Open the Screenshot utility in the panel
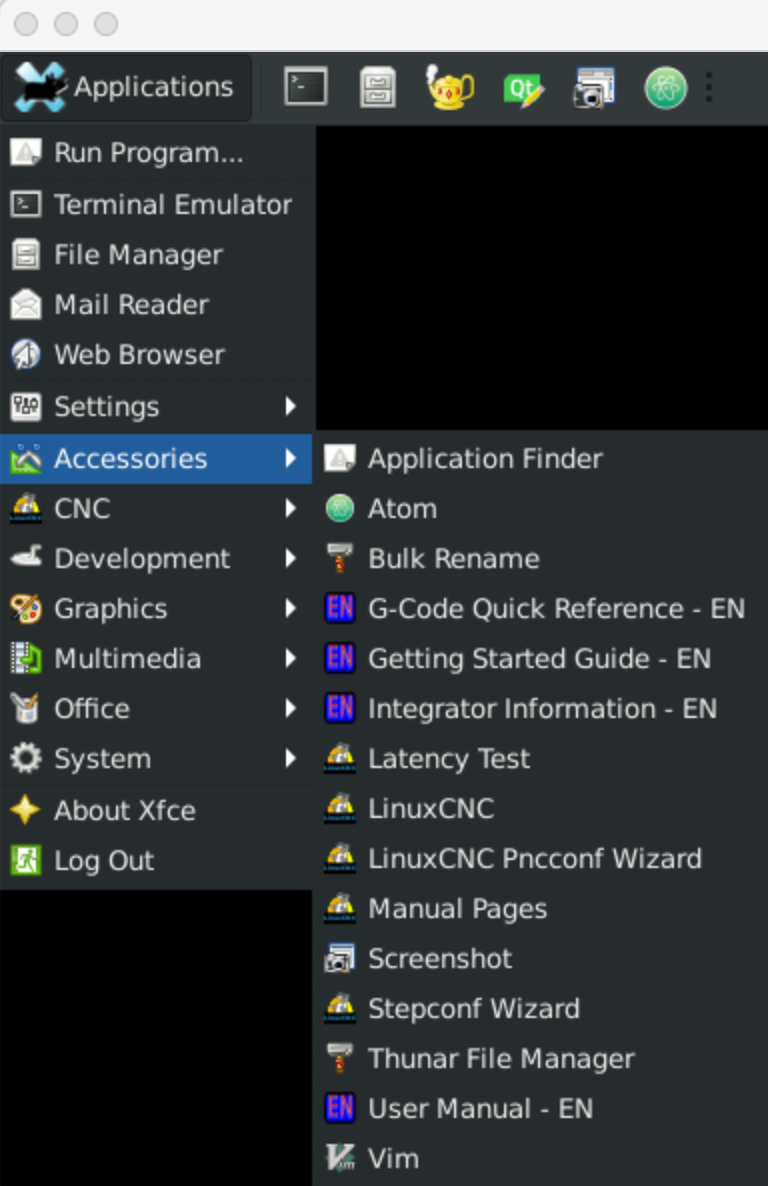The image size is (768, 1186). coord(594,87)
